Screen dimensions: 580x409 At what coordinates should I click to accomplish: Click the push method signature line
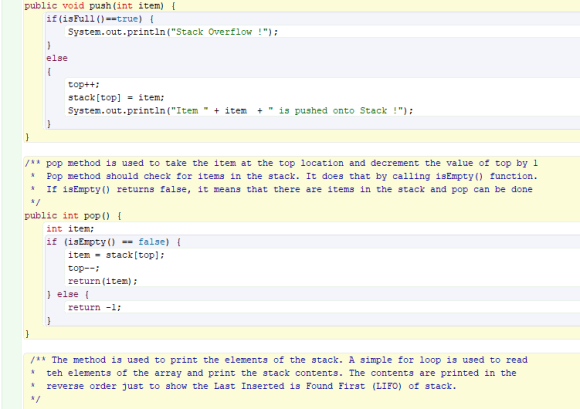[x=100, y=6]
